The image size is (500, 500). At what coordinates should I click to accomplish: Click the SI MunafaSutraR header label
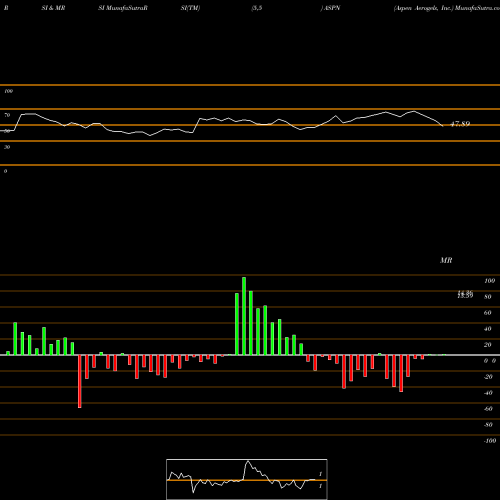click(123, 8)
